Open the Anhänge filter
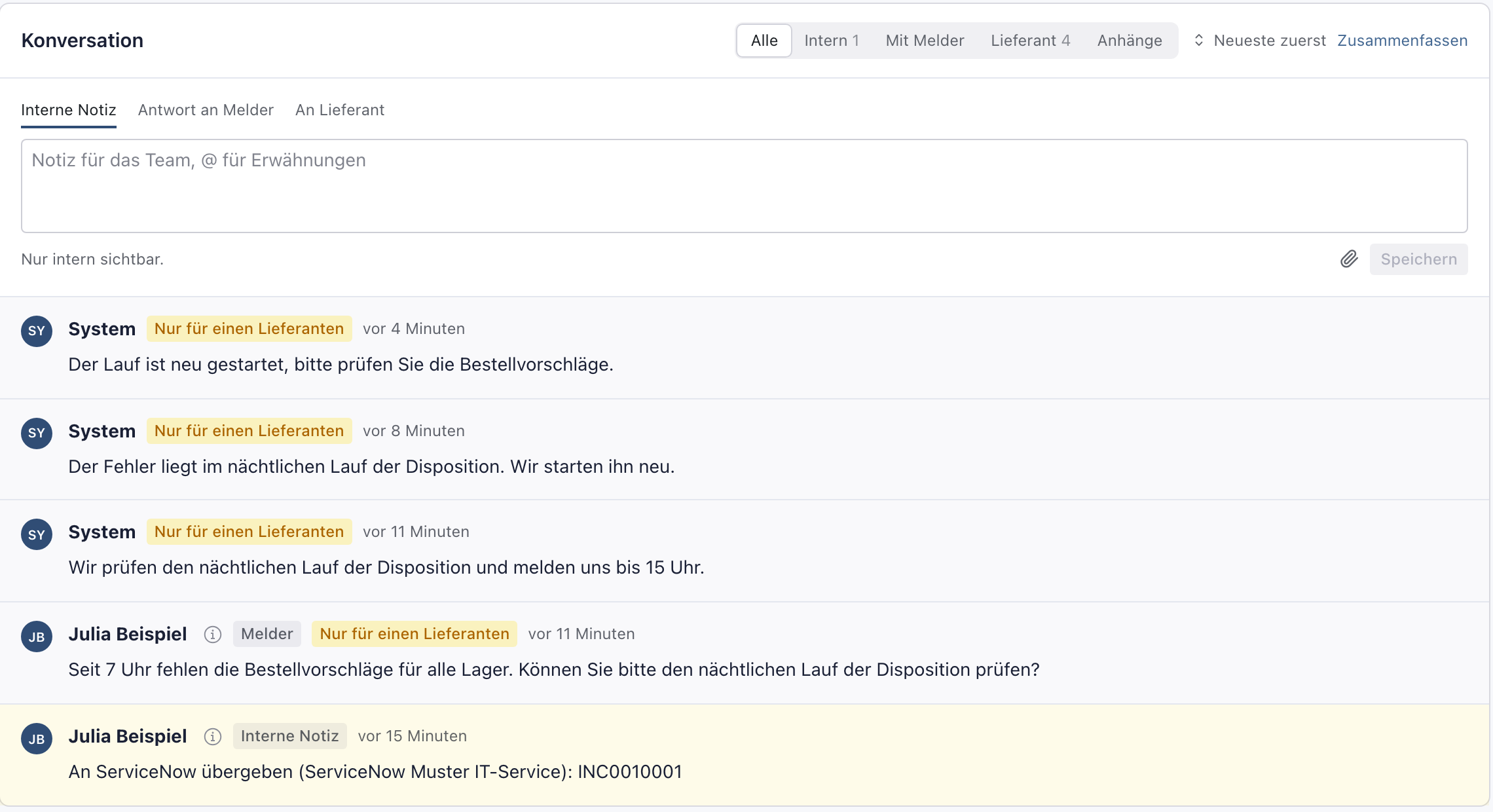Image resolution: width=1493 pixels, height=812 pixels. [x=1130, y=41]
